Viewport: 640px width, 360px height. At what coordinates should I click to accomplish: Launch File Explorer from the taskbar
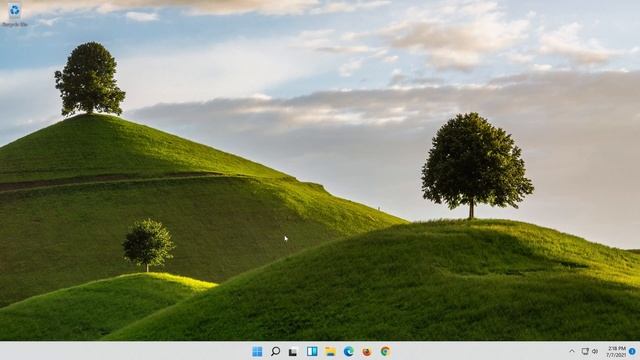coord(330,351)
